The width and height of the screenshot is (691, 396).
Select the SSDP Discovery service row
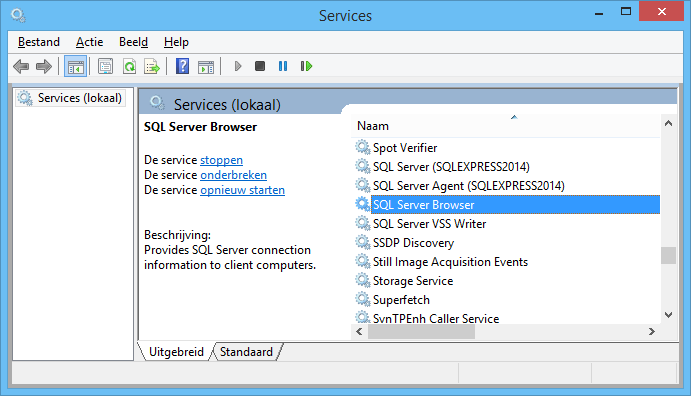pos(506,242)
